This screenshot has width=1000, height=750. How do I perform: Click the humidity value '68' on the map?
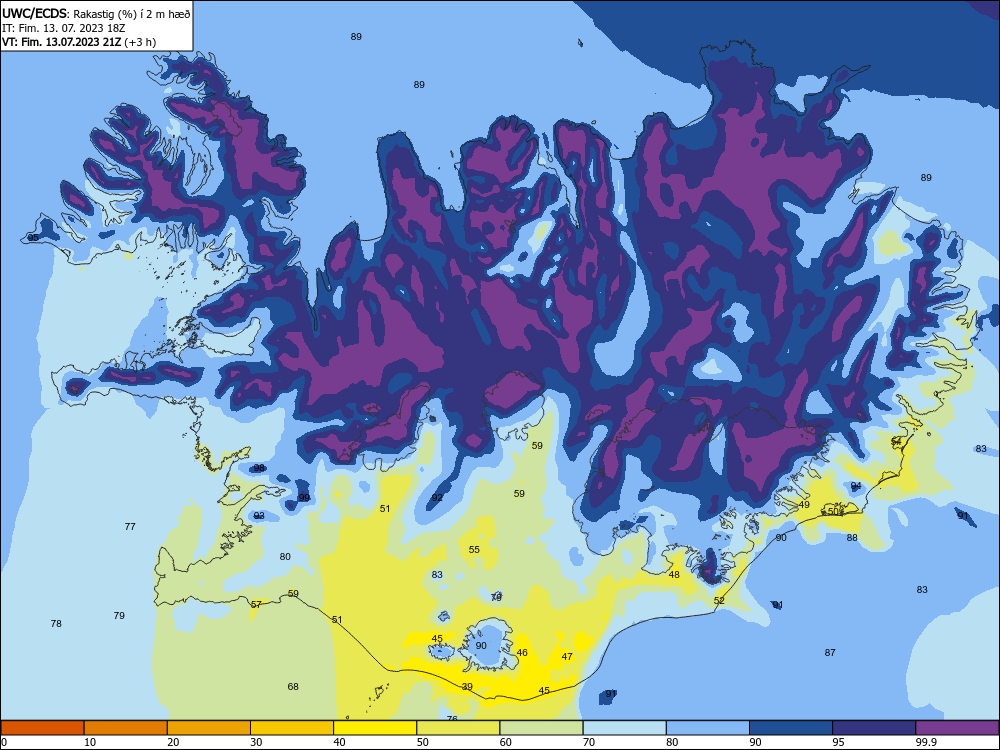[293, 686]
